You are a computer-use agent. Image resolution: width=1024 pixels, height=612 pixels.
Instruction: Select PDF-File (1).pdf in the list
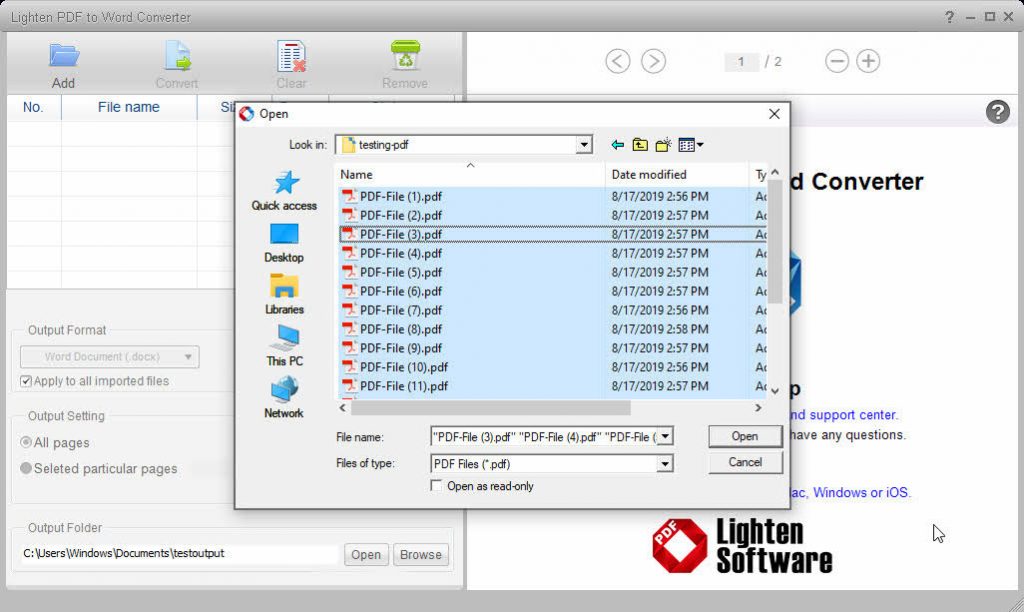coord(400,197)
